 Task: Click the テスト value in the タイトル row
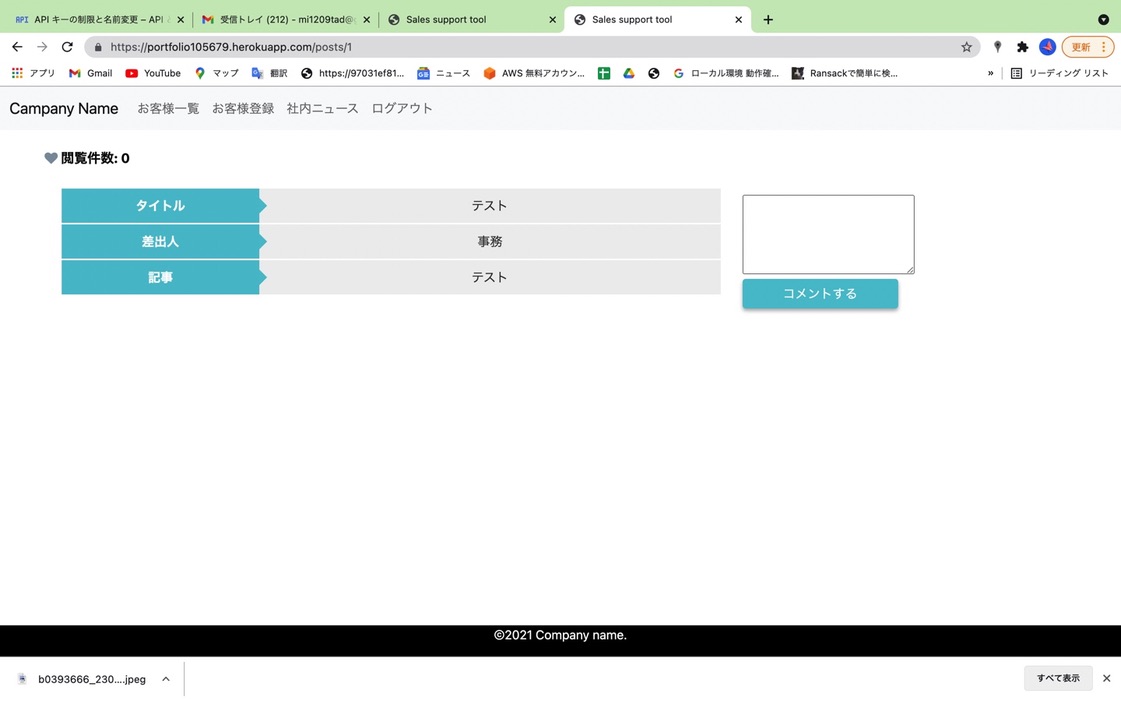(x=490, y=206)
